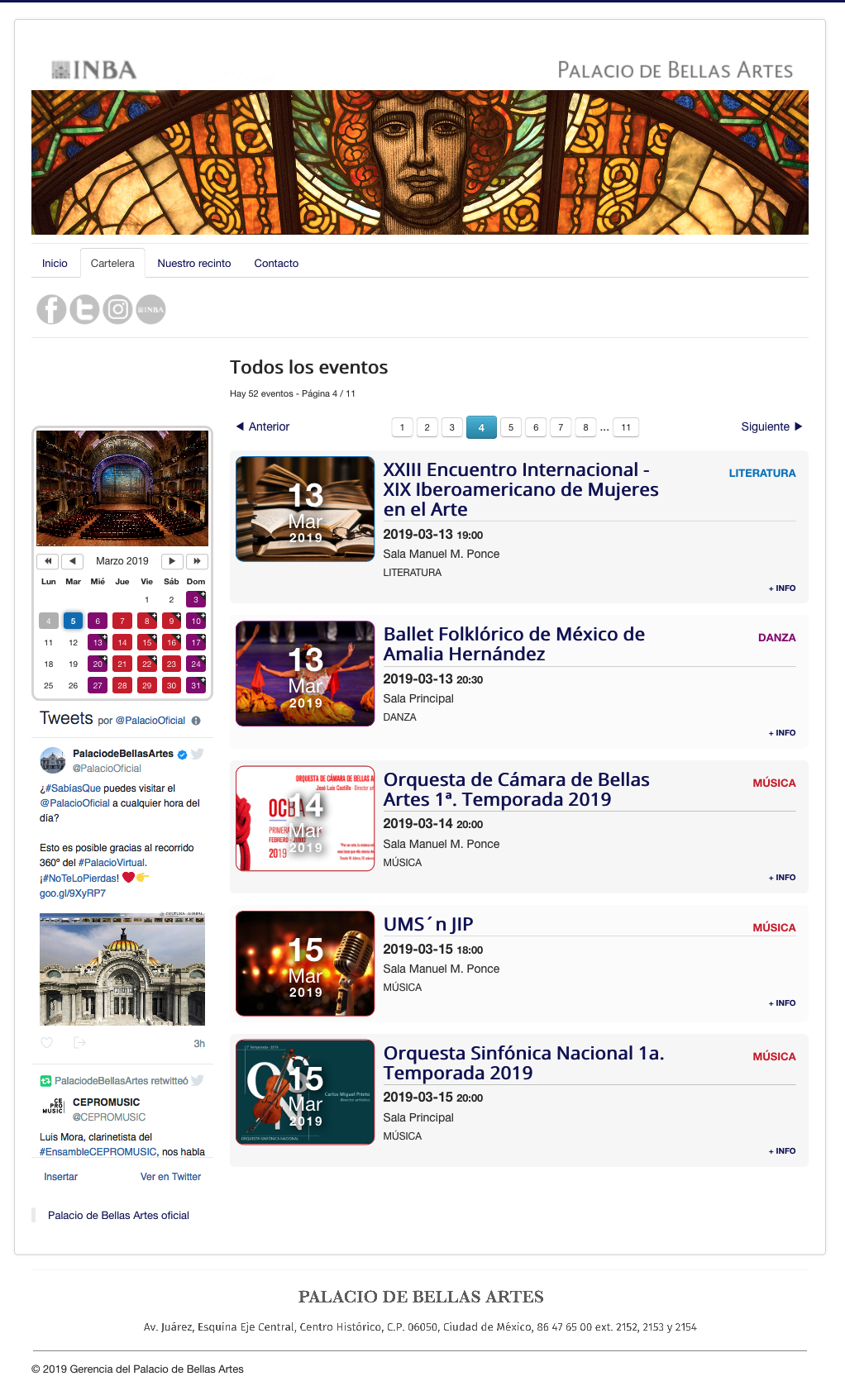
Task: Open the Contacto tab
Action: tap(276, 264)
